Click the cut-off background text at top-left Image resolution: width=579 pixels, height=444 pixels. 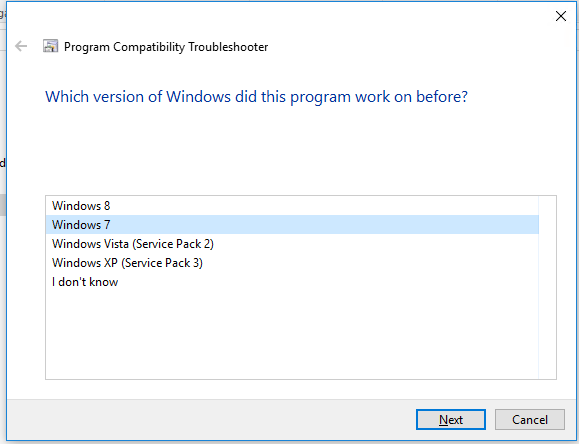click(2, 14)
